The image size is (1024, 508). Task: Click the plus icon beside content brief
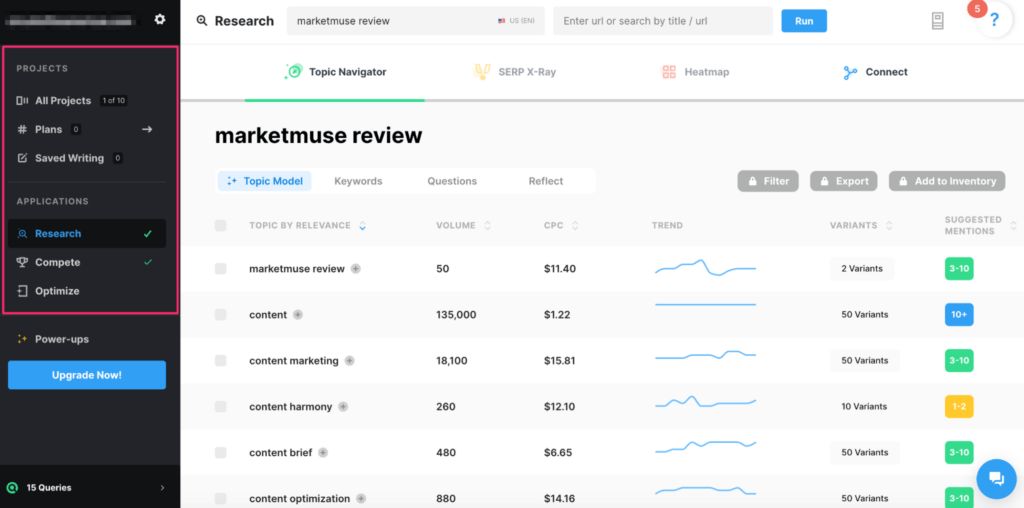pyautogui.click(x=323, y=453)
